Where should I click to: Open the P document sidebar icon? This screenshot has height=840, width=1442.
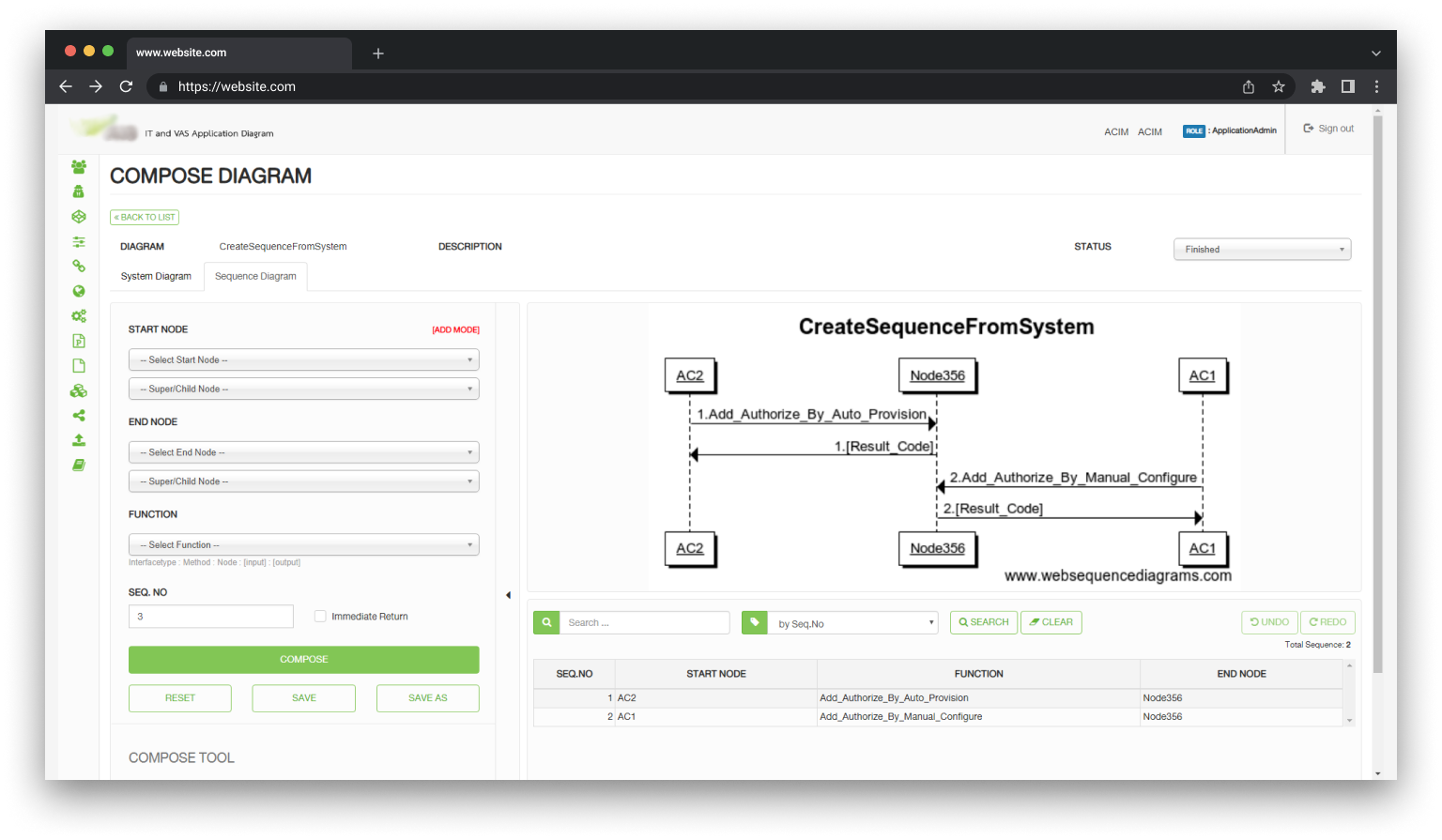pos(79,341)
